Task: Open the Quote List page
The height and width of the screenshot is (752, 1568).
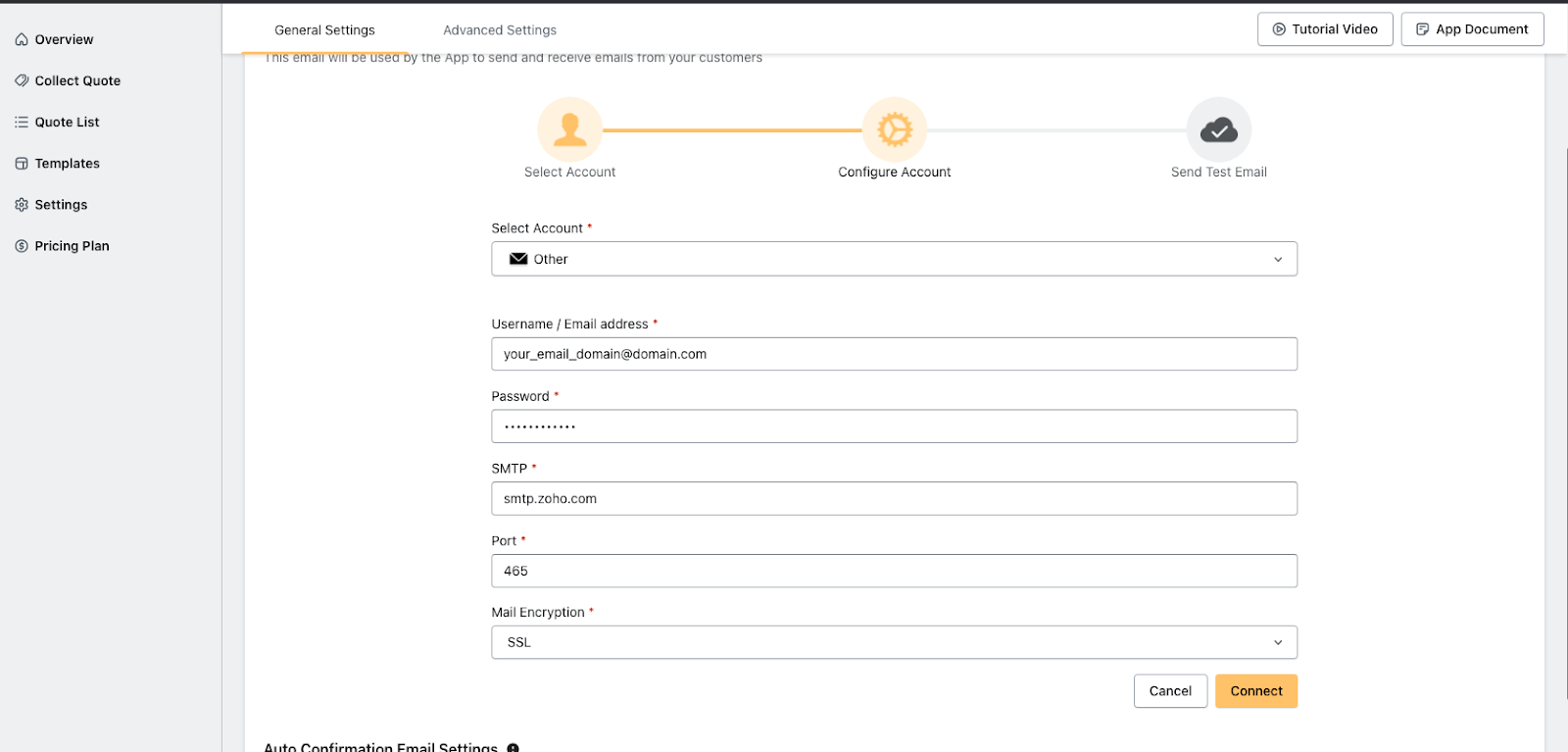Action: (x=67, y=122)
